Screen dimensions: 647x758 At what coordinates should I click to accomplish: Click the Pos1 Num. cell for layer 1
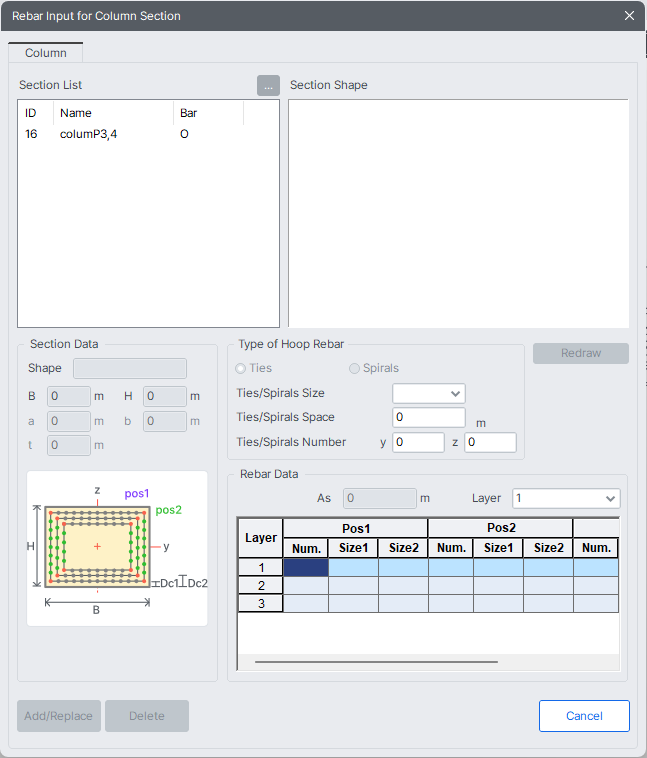[x=306, y=568]
